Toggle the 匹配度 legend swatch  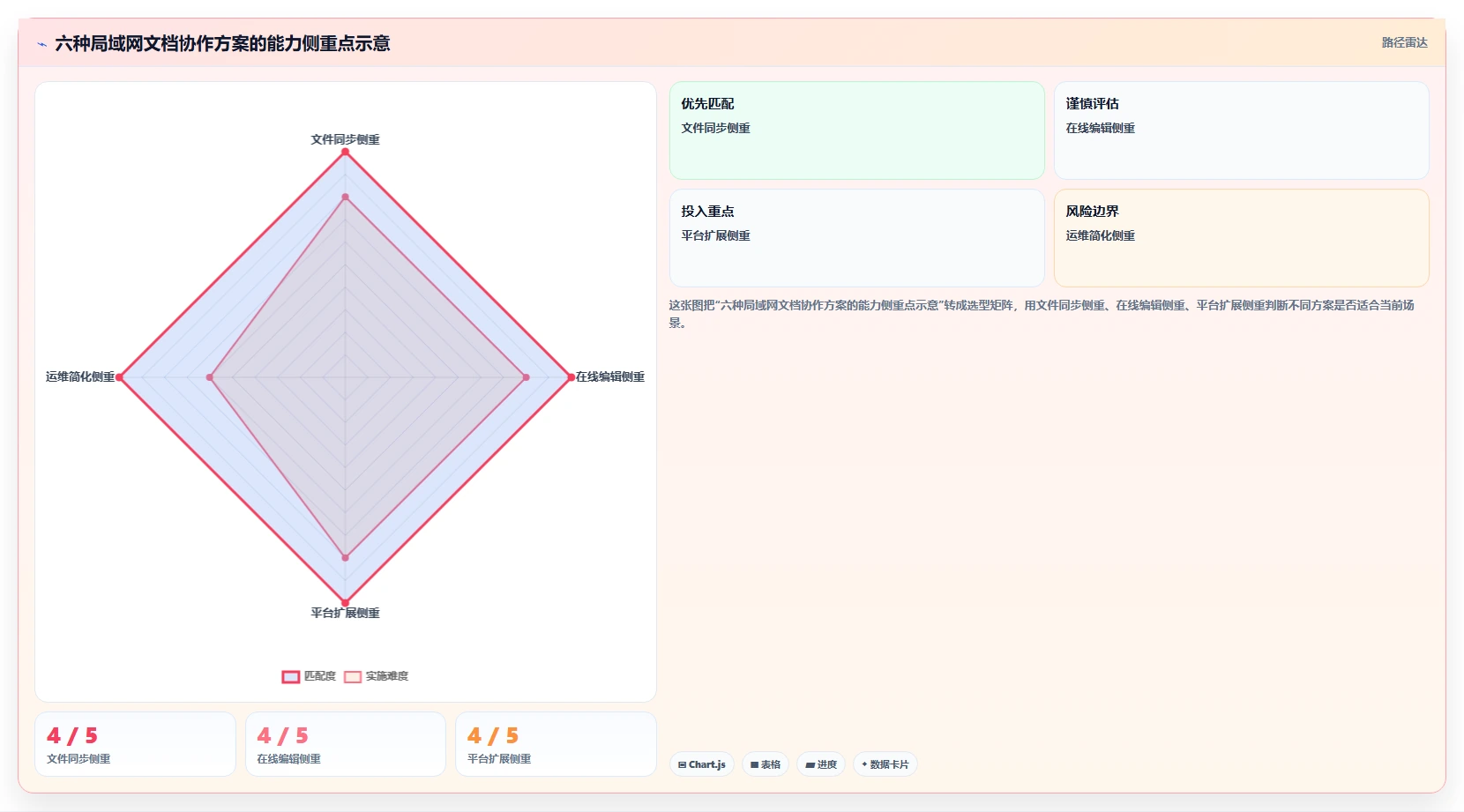pos(291,676)
